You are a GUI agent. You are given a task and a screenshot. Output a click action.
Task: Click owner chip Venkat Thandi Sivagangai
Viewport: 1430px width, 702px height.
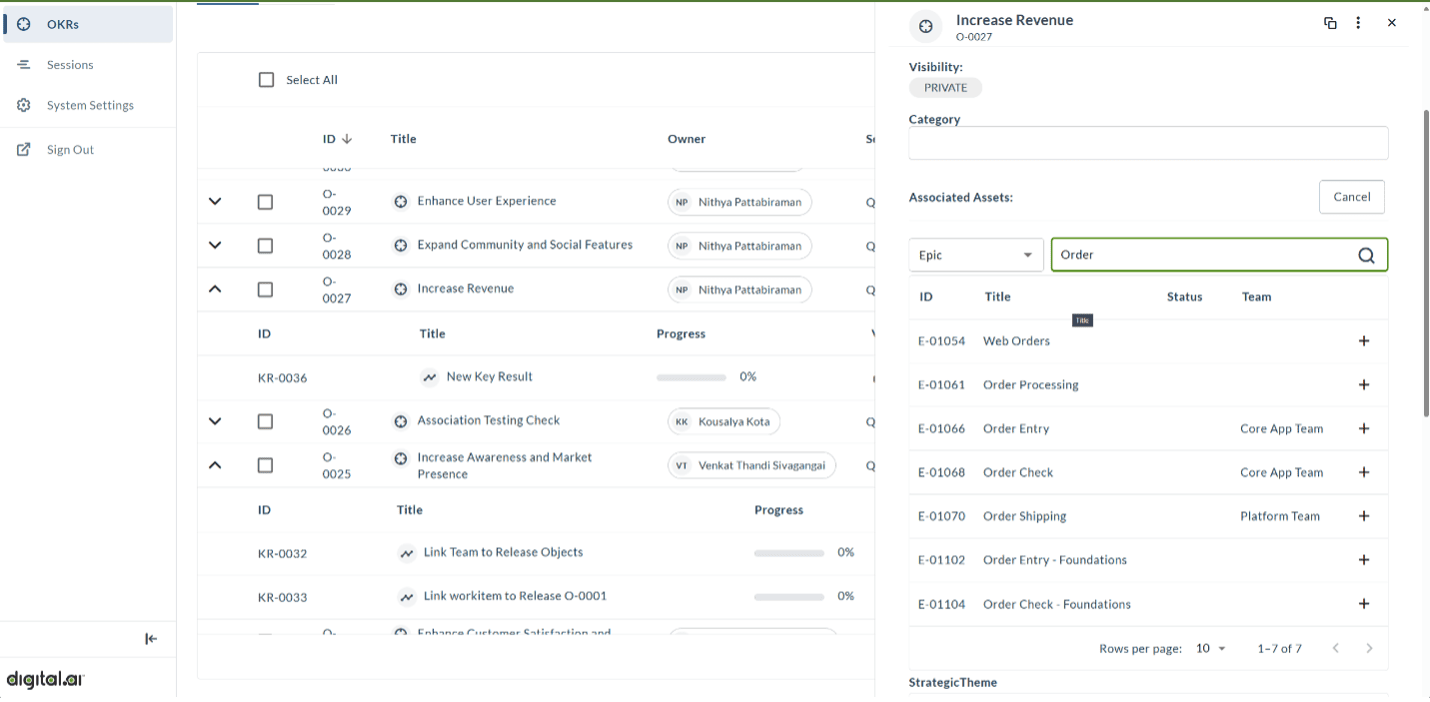coord(752,466)
